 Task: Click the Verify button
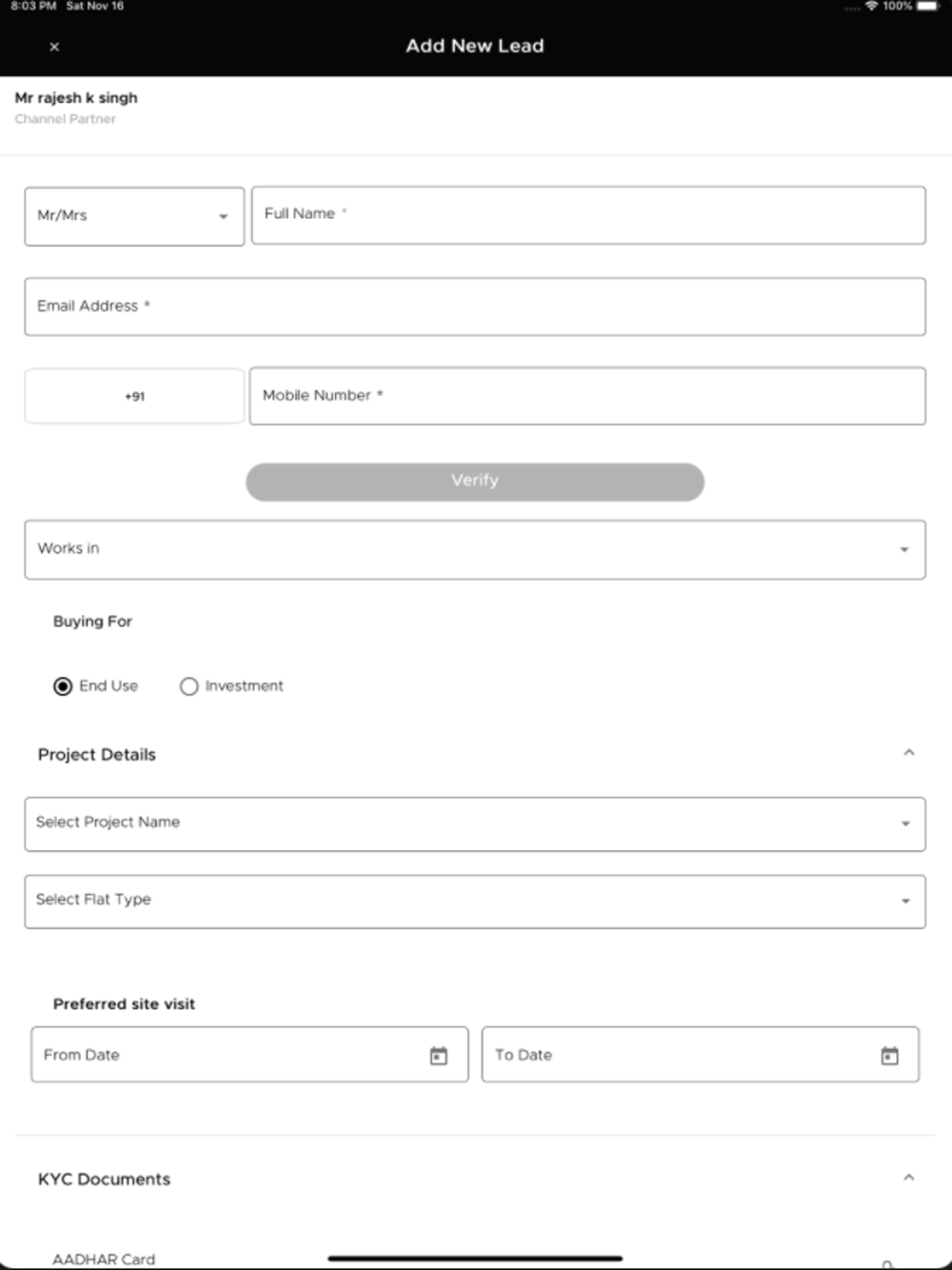point(475,482)
